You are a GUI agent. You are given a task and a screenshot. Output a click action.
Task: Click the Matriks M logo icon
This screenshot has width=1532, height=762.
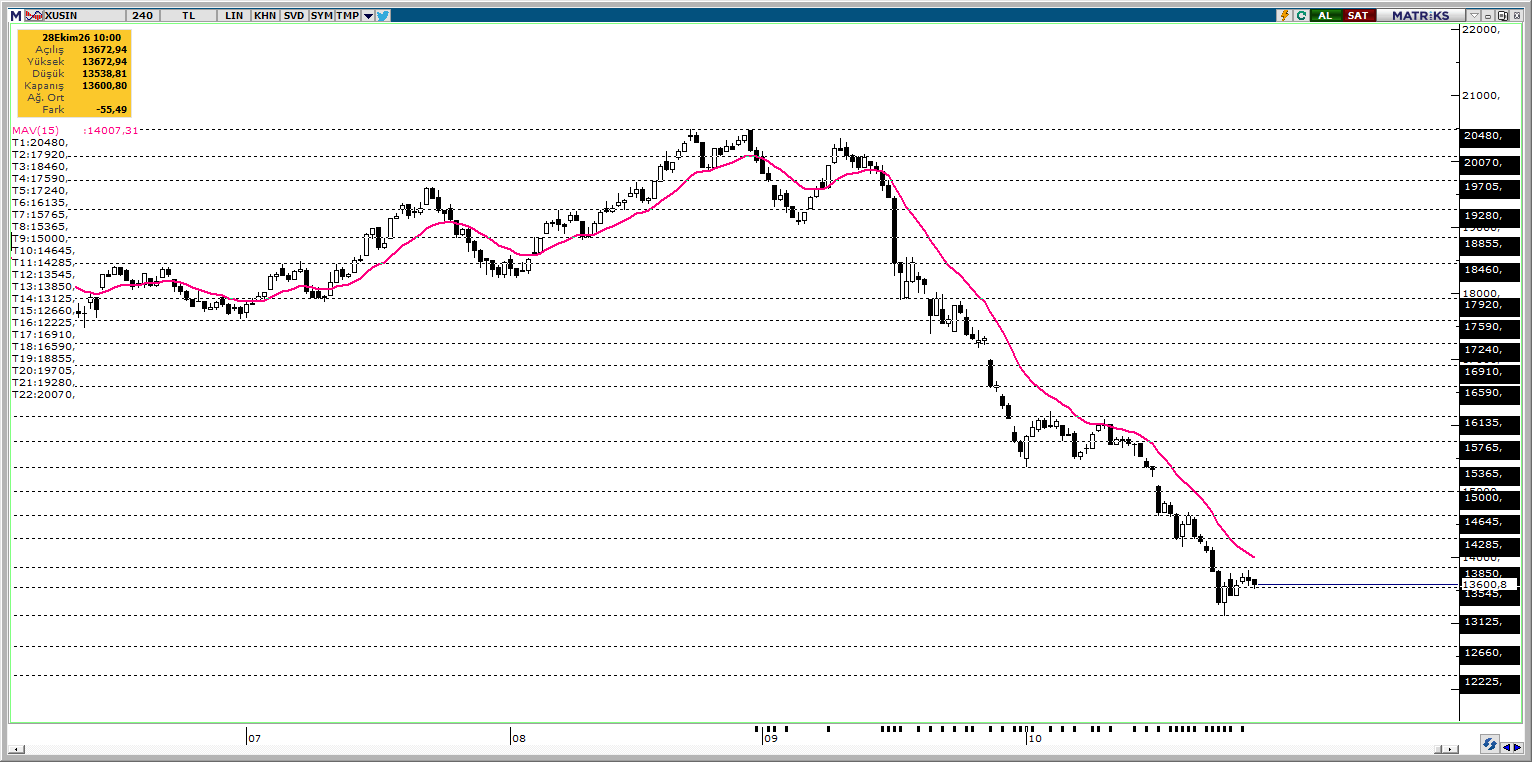16,16
